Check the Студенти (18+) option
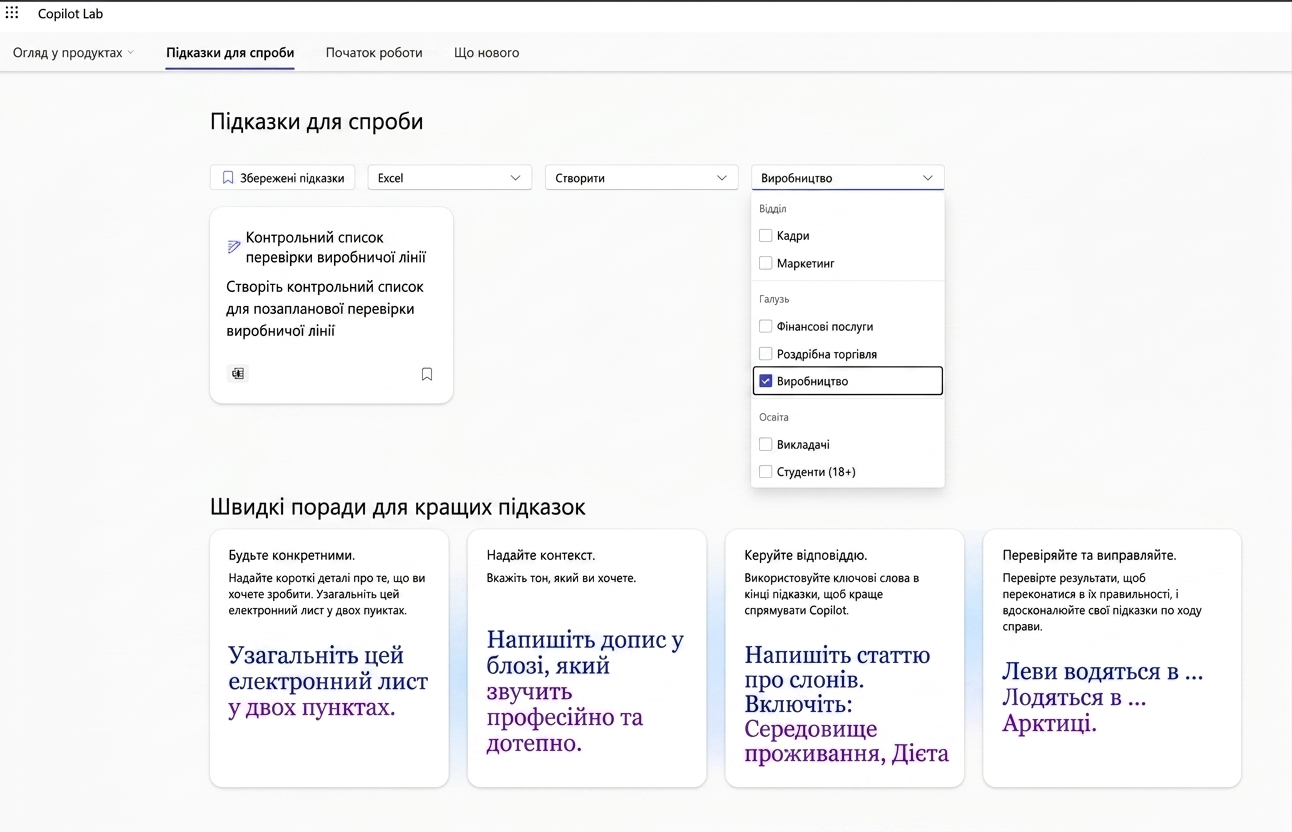The height and width of the screenshot is (832, 1292). (x=765, y=471)
